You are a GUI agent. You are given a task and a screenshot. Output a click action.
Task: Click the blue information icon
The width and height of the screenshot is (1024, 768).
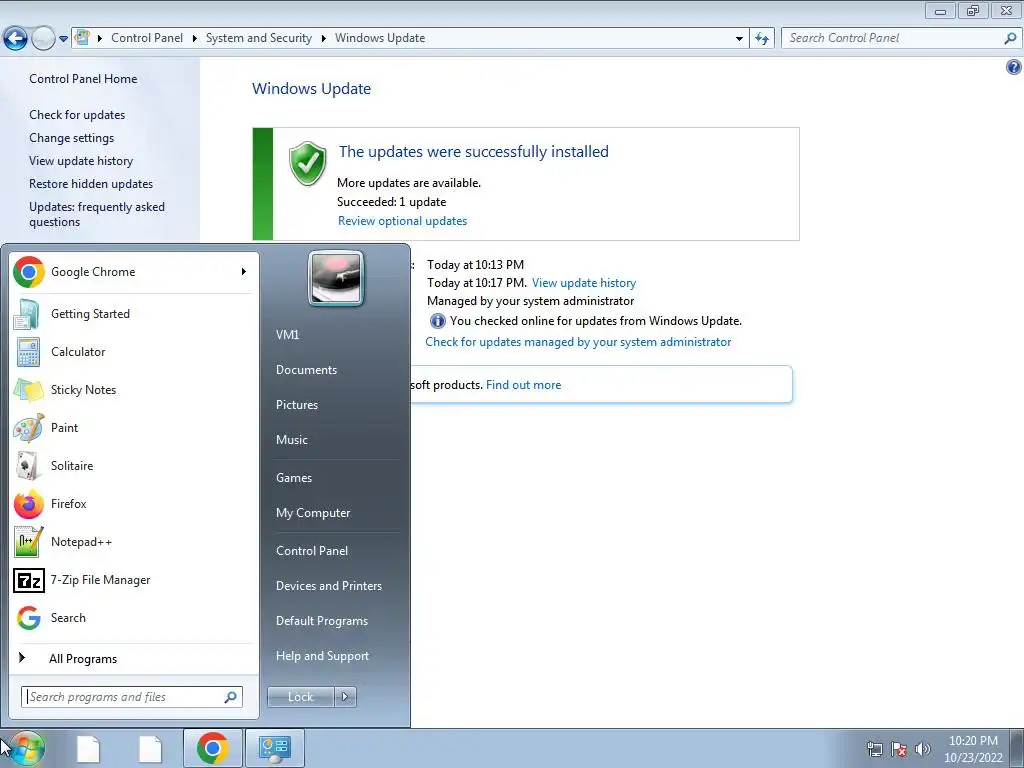coord(438,321)
